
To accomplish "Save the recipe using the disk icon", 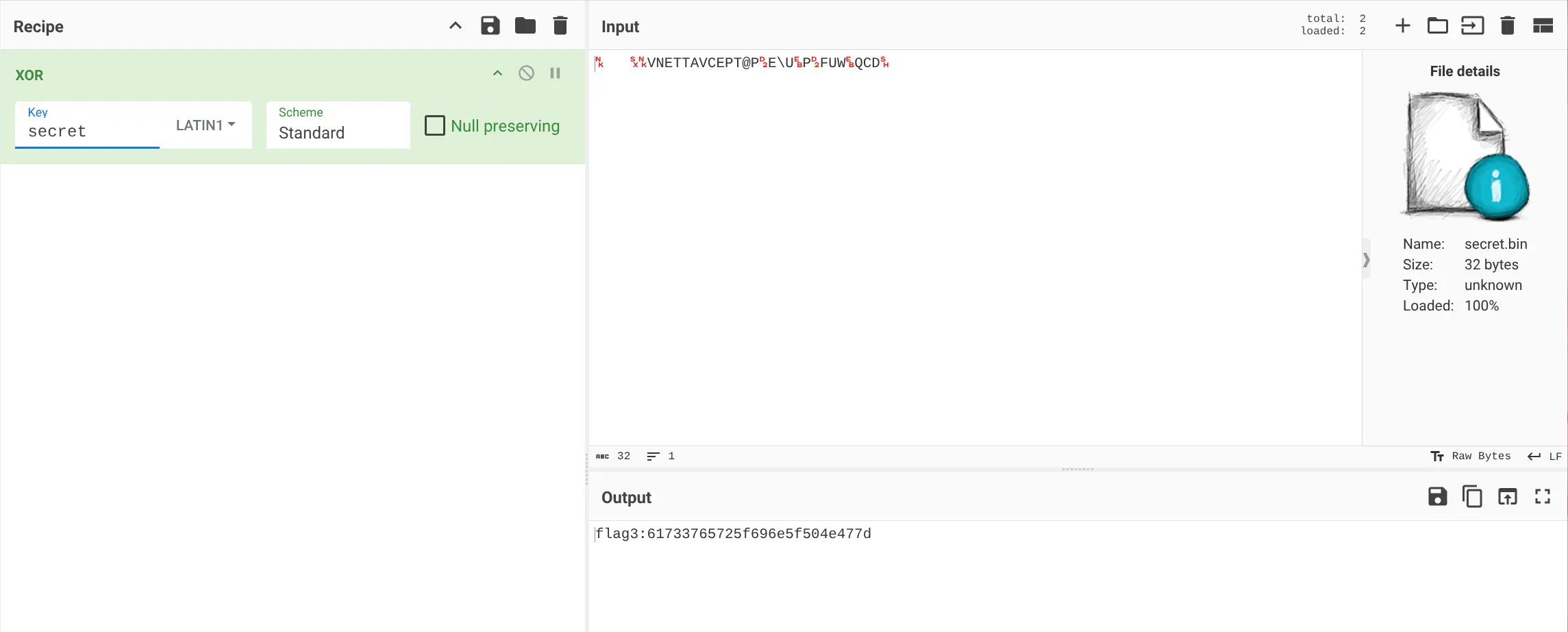I will [490, 26].
